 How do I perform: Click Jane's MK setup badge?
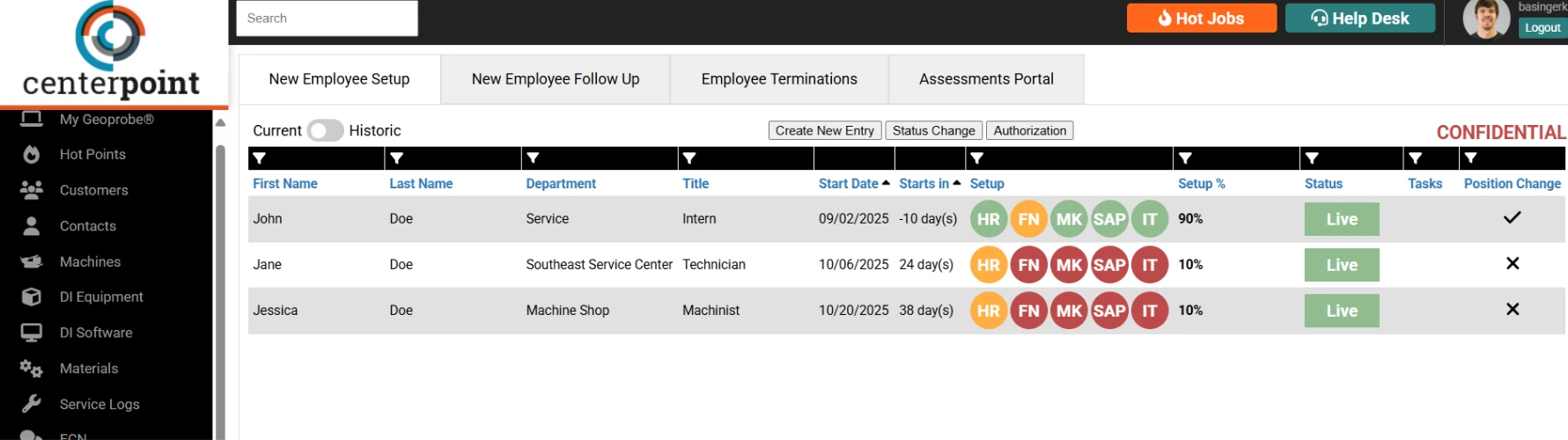pos(1070,265)
